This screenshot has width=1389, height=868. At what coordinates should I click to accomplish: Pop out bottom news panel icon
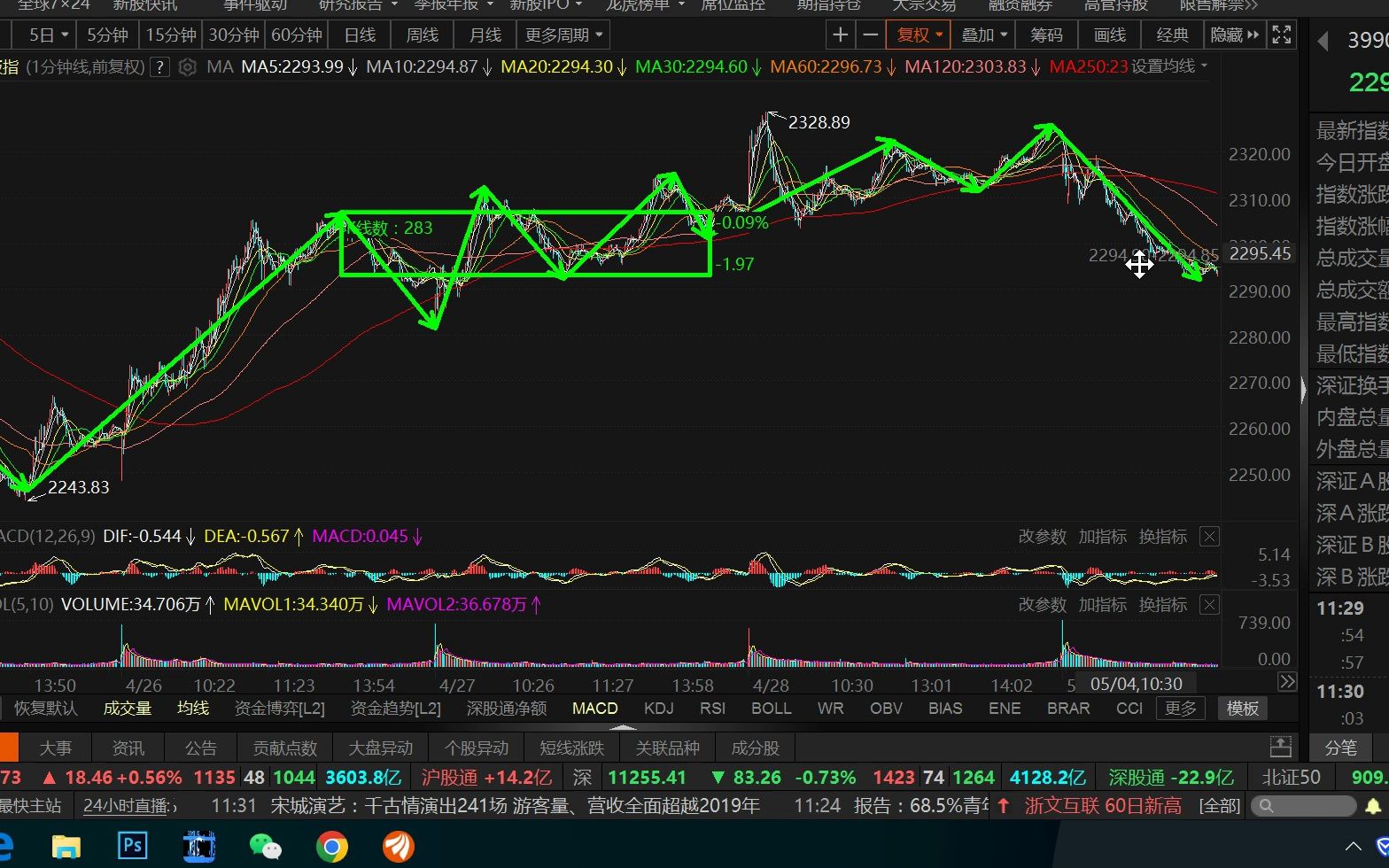(1280, 747)
